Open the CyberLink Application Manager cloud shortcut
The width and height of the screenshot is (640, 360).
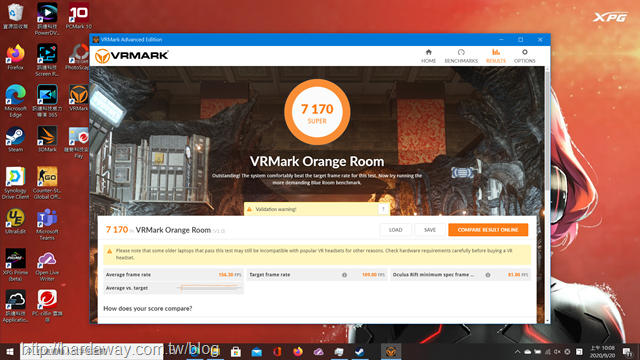click(x=15, y=306)
